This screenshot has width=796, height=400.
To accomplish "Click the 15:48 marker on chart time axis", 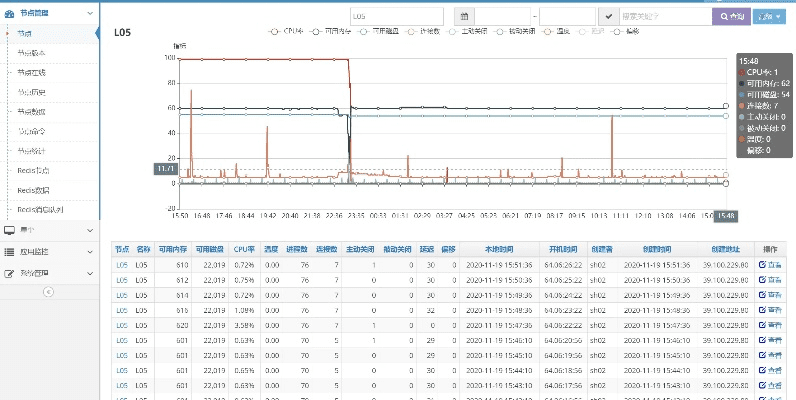I will 726,215.
